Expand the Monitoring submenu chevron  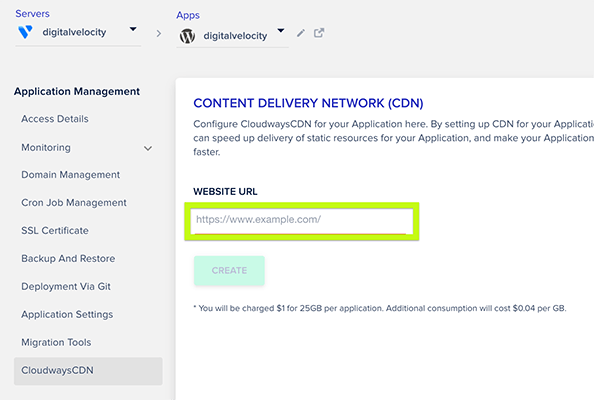click(x=148, y=148)
